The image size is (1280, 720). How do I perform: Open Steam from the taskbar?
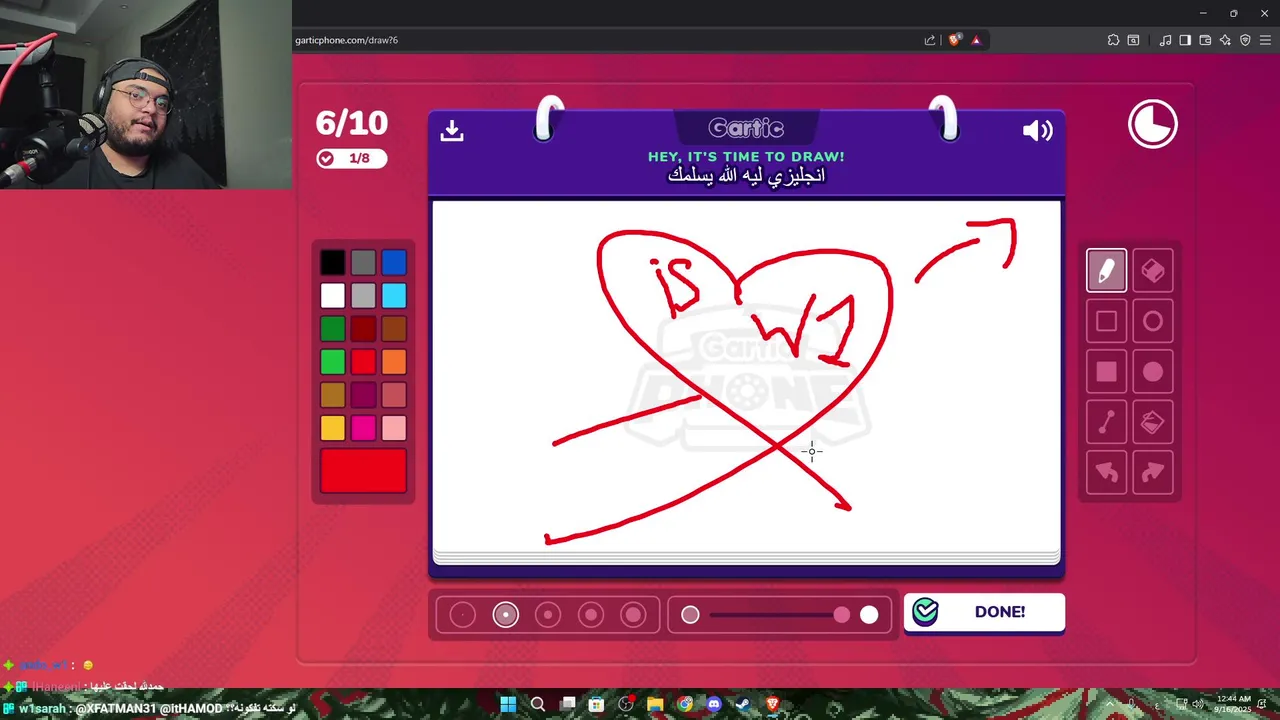click(743, 704)
